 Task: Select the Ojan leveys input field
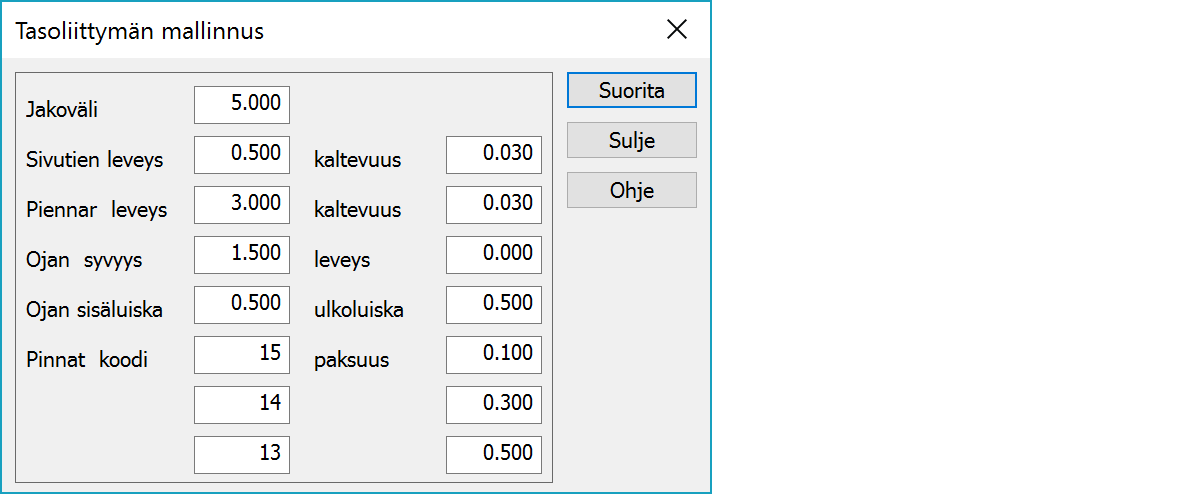(x=494, y=255)
